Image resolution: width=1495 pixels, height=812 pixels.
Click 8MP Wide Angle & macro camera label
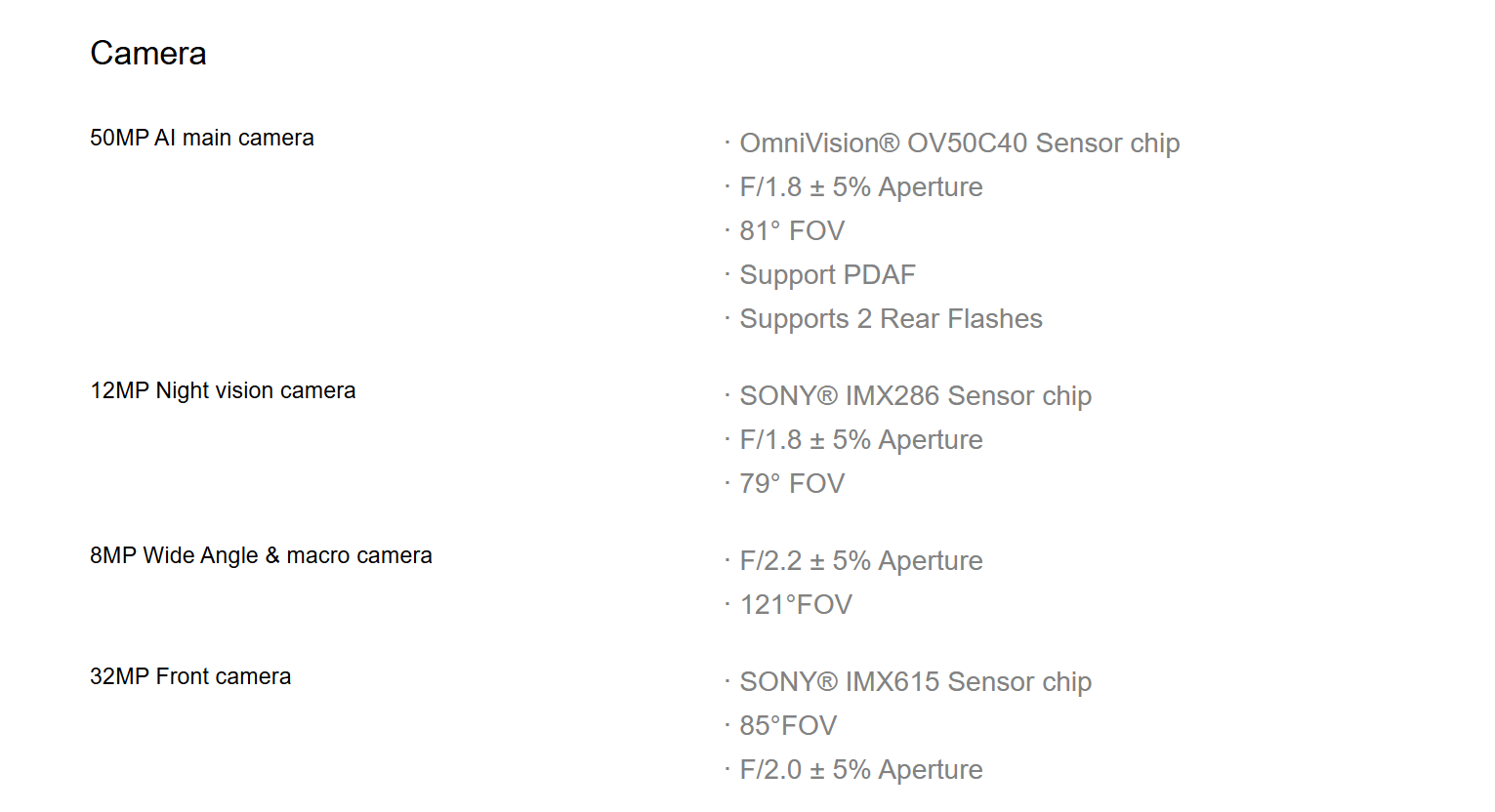pos(261,555)
